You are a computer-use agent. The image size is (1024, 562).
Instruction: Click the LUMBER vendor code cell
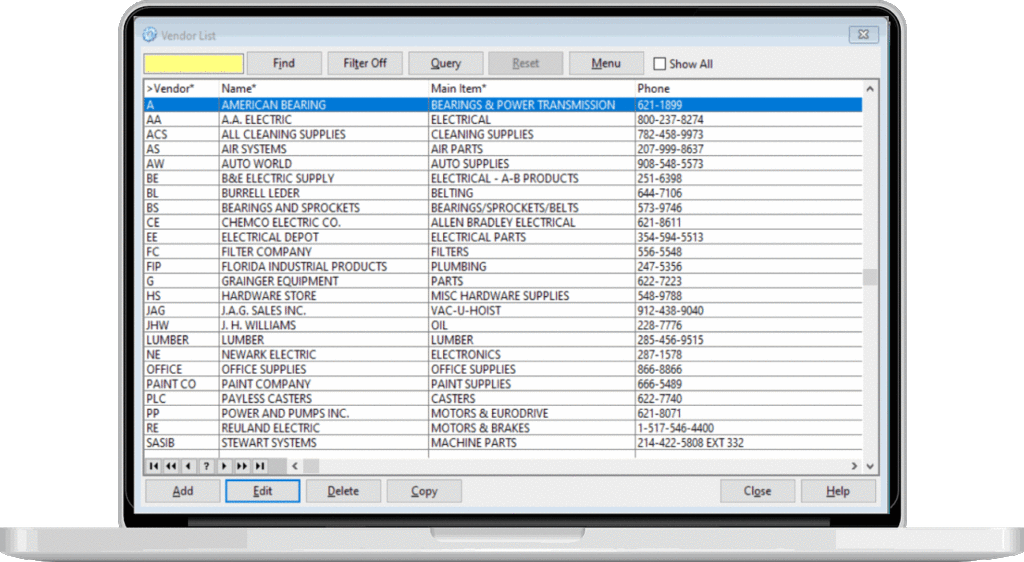point(182,340)
